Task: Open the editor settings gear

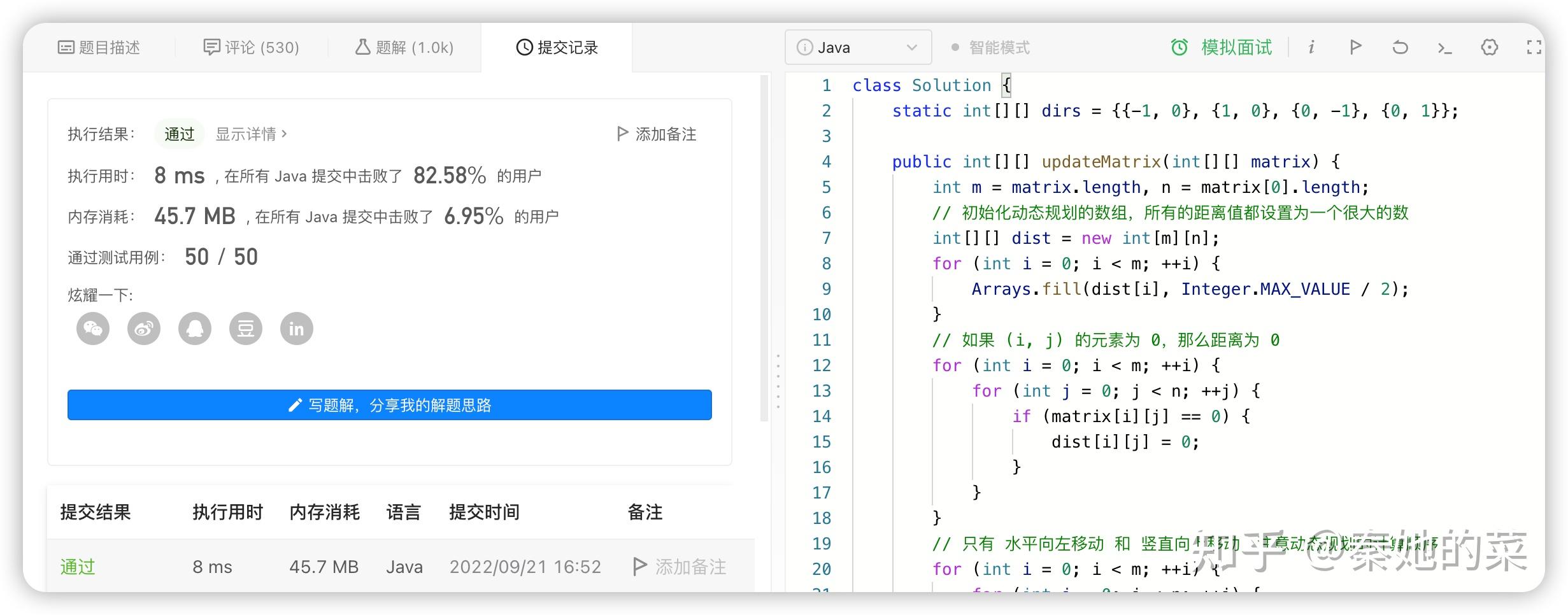Action: tap(1489, 47)
